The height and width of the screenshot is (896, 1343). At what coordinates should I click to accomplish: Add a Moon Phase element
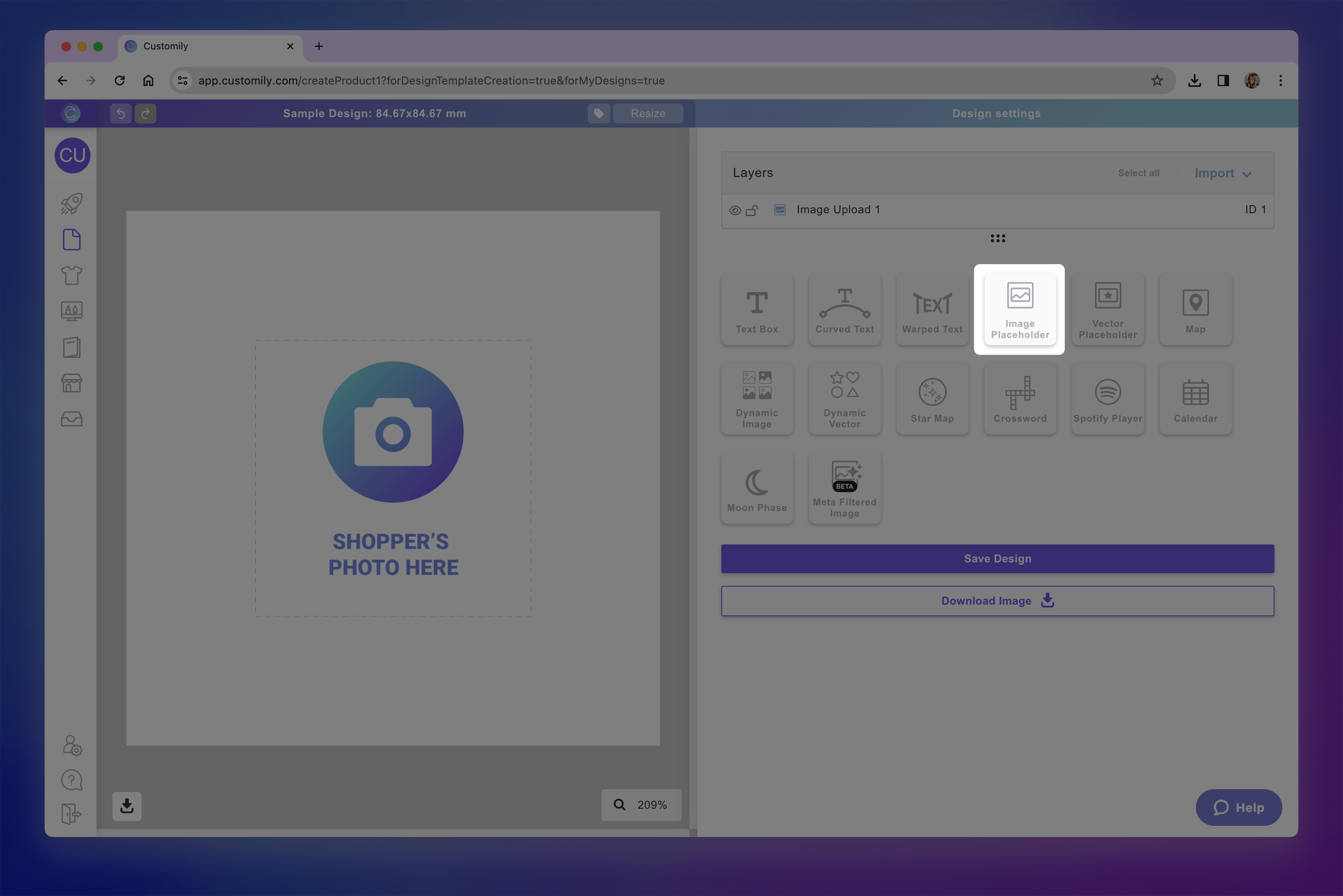(x=757, y=487)
